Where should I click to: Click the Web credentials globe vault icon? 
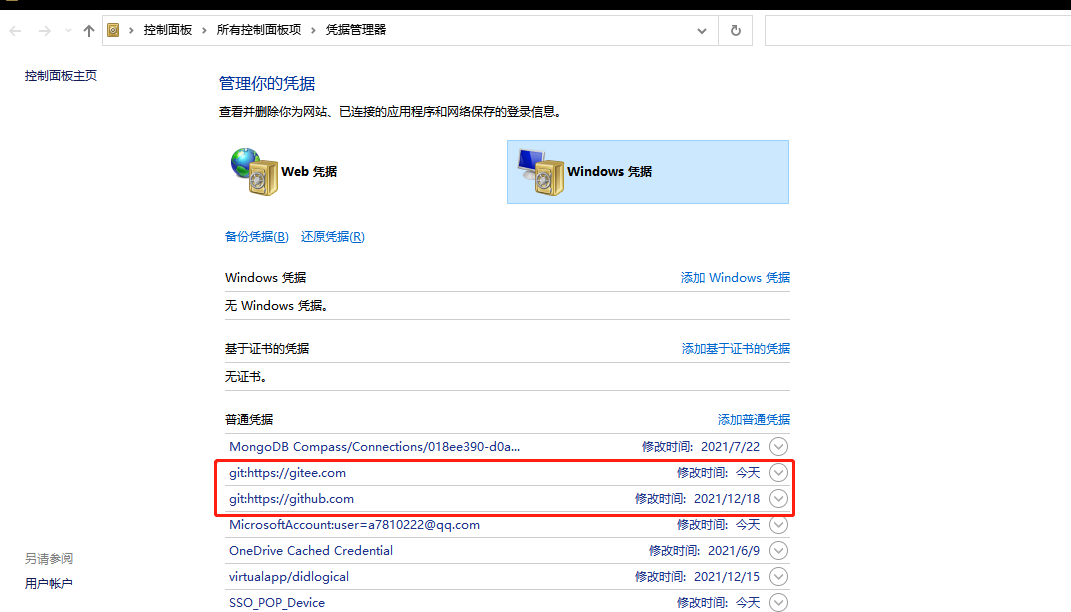pos(254,171)
